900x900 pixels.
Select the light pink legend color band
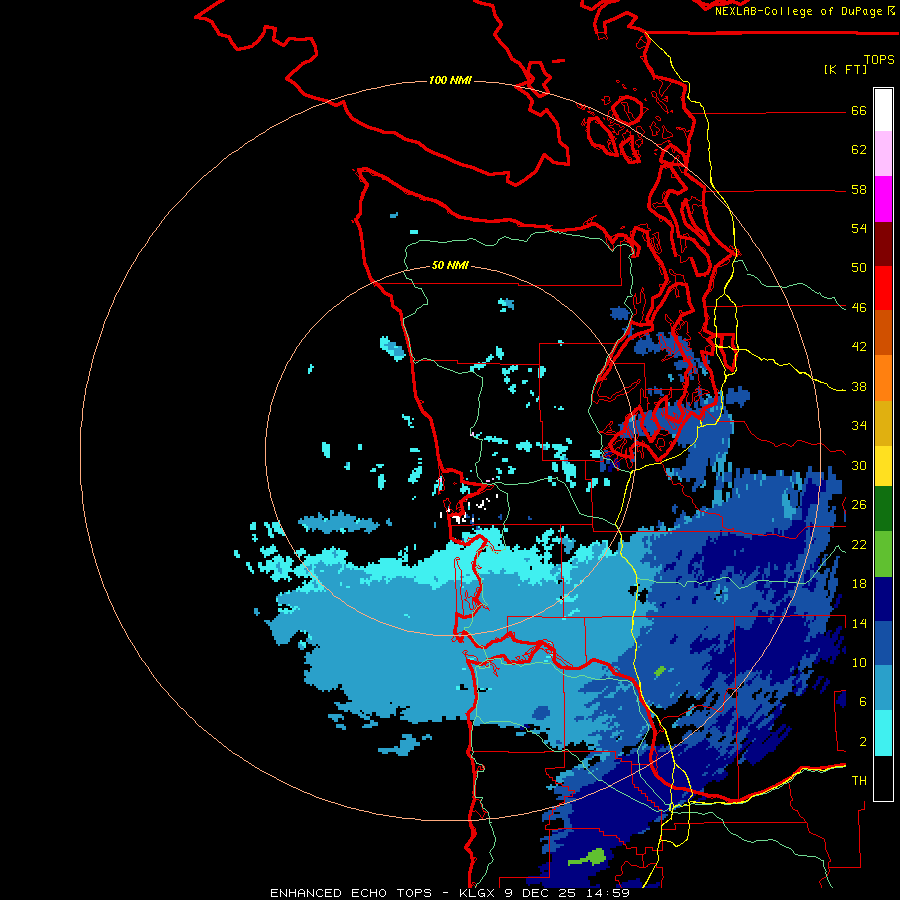883,153
